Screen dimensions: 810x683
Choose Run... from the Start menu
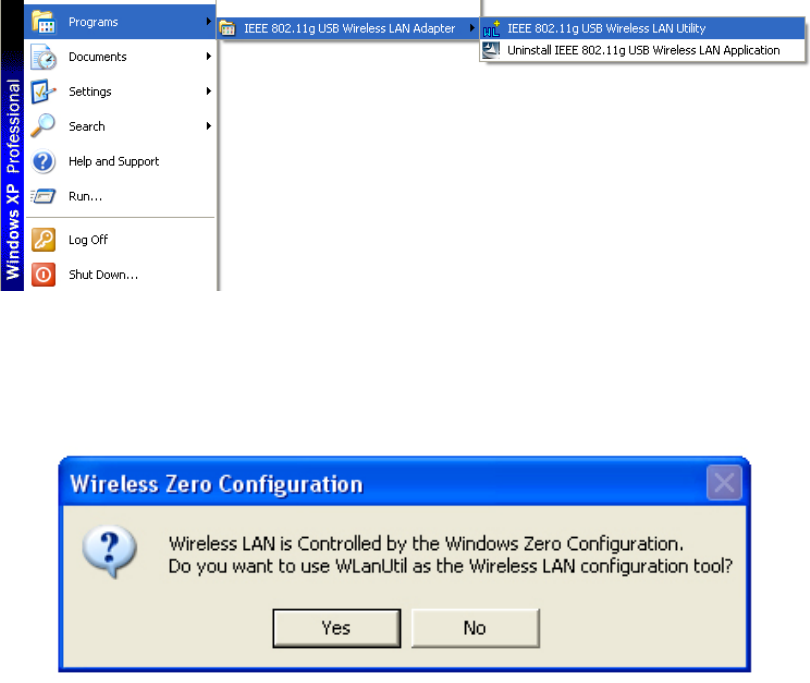(120, 196)
